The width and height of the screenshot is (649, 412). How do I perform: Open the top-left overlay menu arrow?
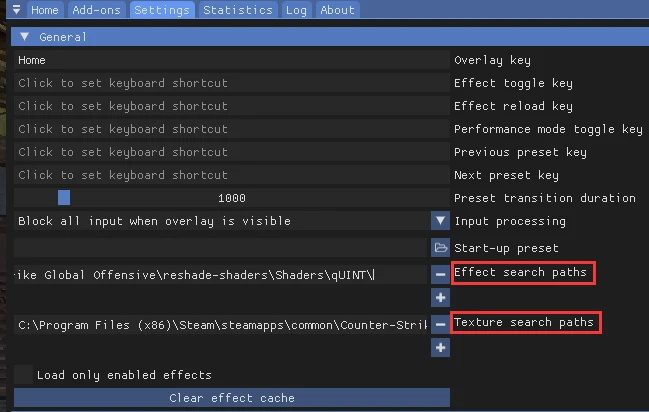(16, 10)
